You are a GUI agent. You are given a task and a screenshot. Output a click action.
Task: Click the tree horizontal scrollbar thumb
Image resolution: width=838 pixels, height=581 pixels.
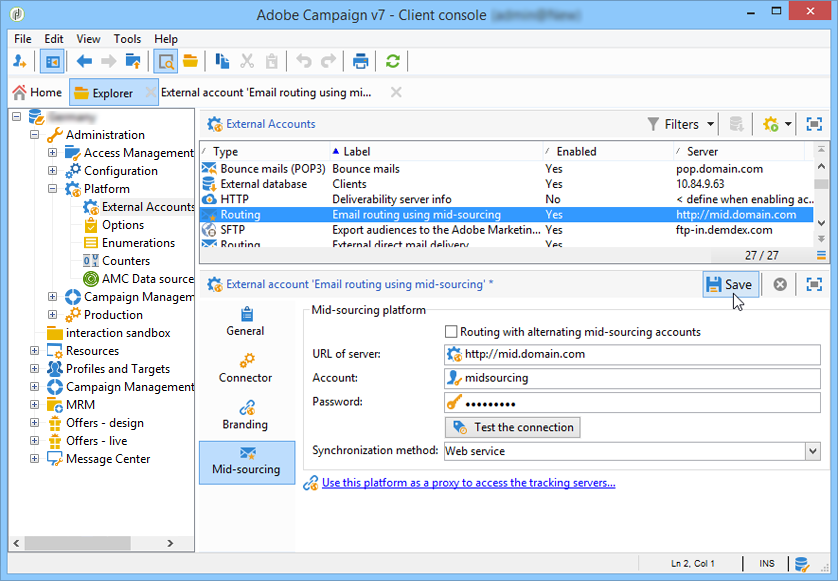tap(77, 543)
